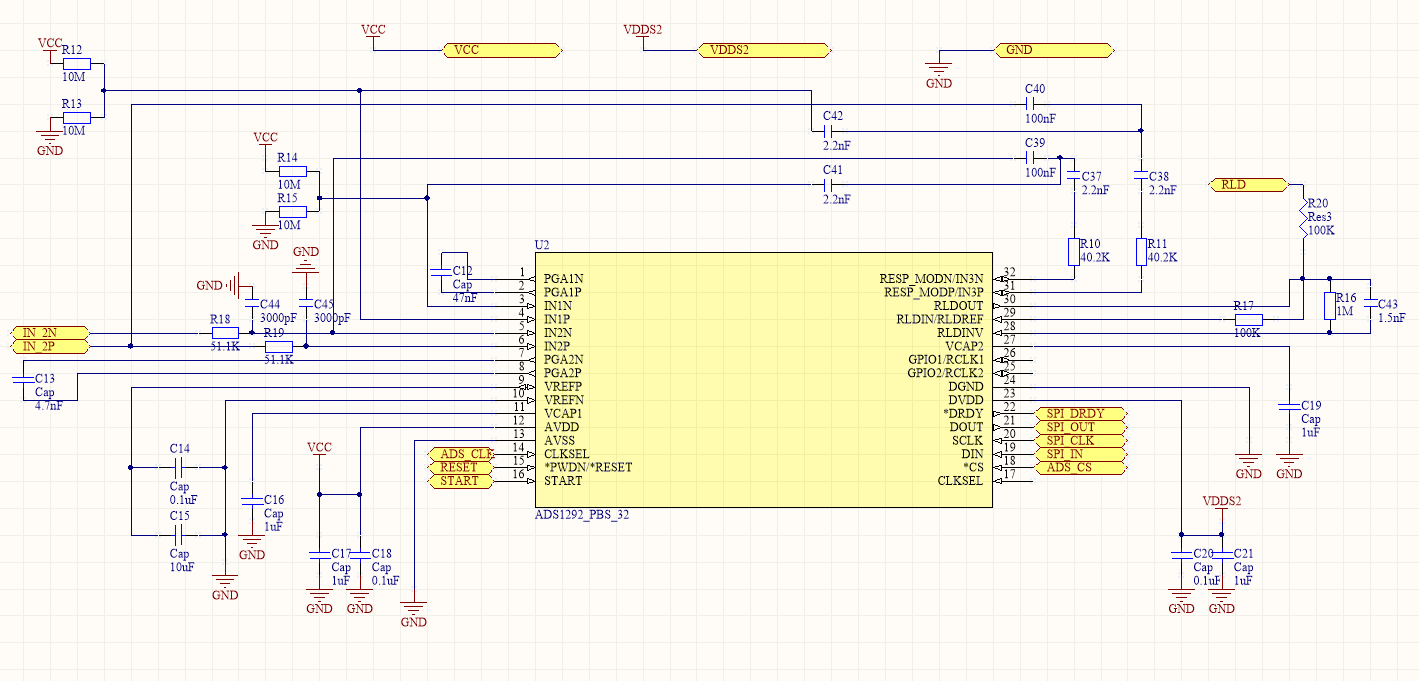Viewport: 1419px width, 681px height.
Task: Select capacitor C45 3000pF
Action: [x=305, y=304]
